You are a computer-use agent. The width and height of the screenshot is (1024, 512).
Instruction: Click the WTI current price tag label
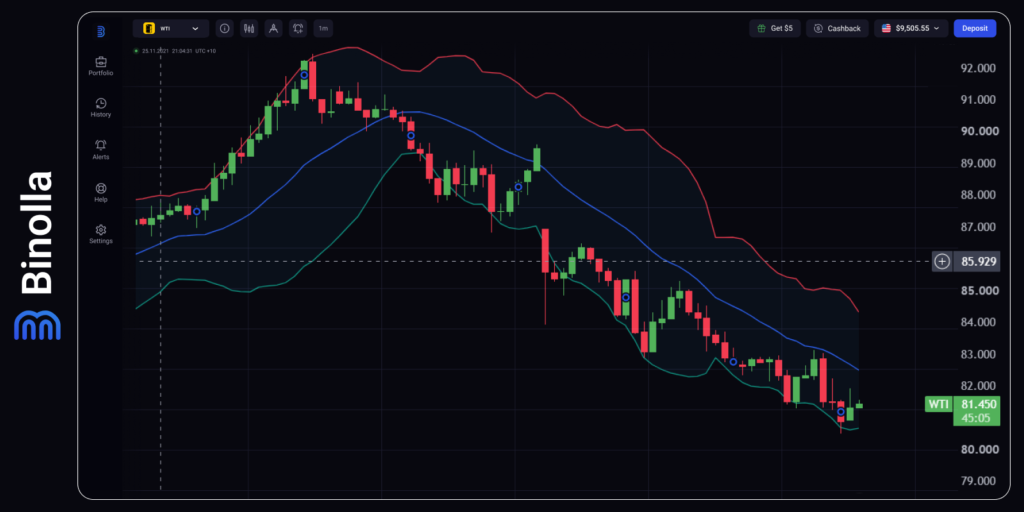point(938,404)
